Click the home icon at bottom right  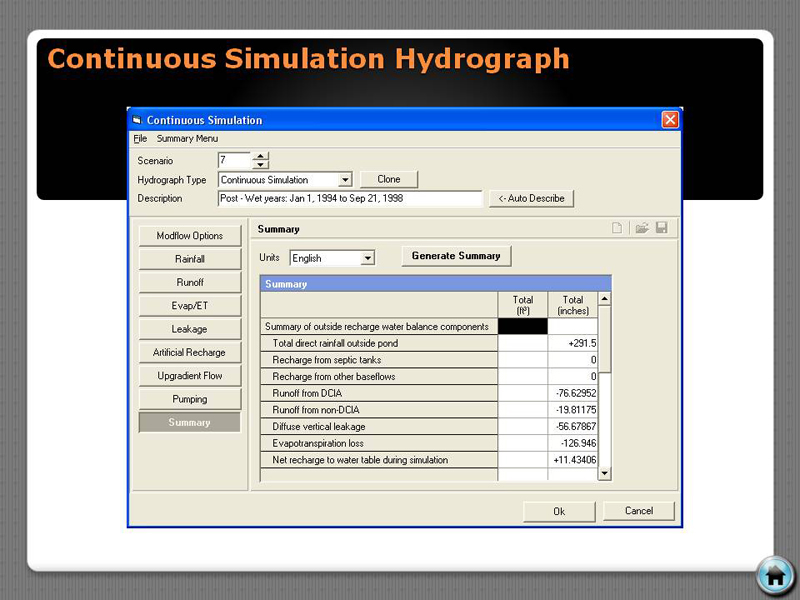pos(774,575)
